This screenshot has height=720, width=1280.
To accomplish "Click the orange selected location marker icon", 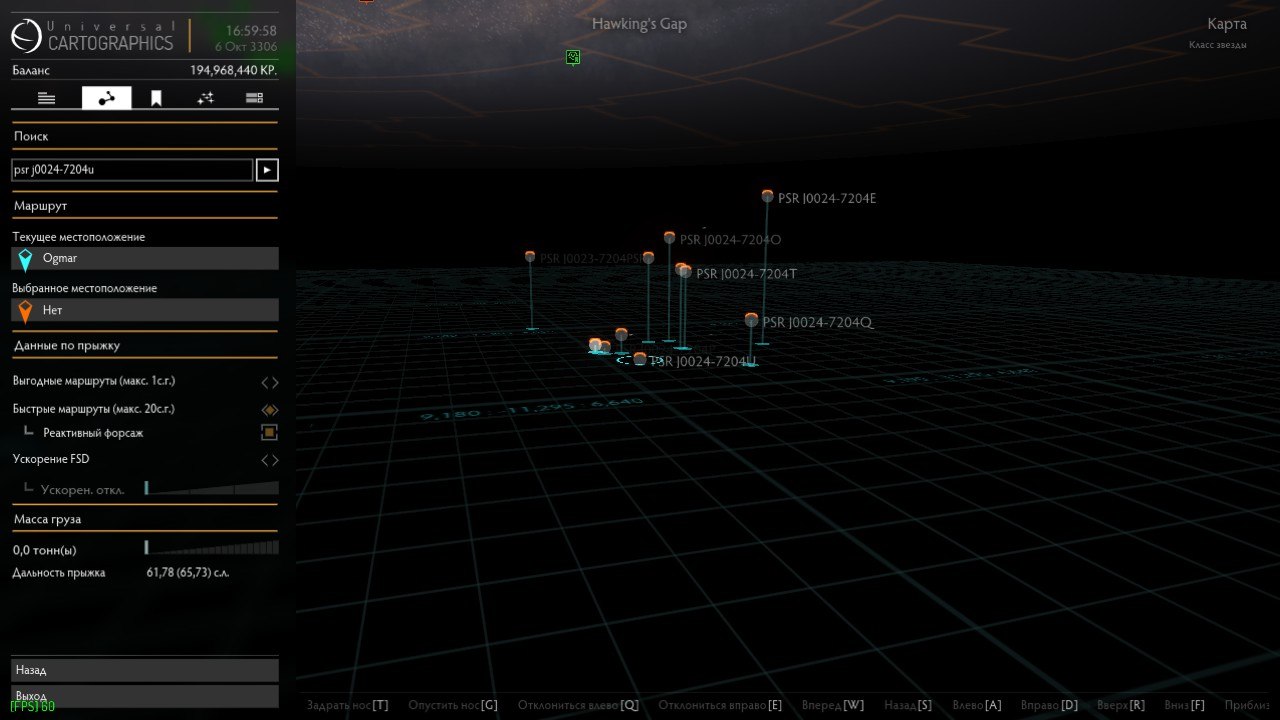I will tap(25, 312).
